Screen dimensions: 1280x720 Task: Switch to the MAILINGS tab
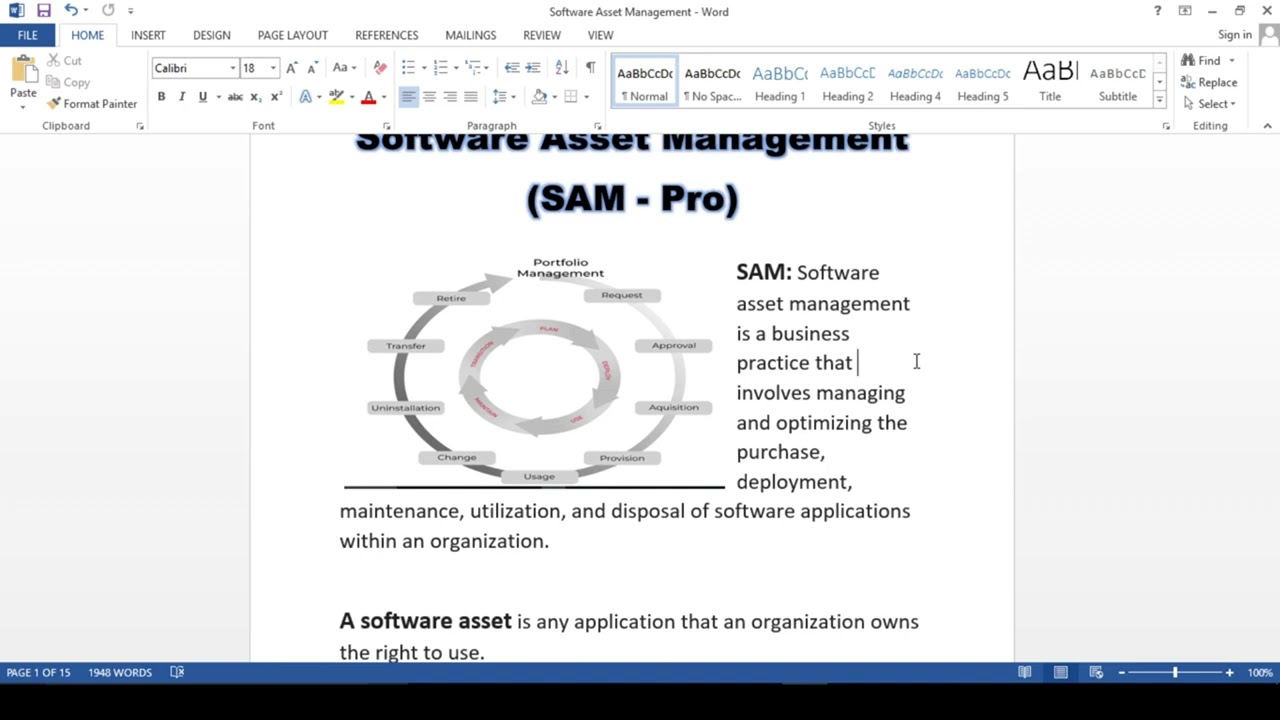[471, 35]
